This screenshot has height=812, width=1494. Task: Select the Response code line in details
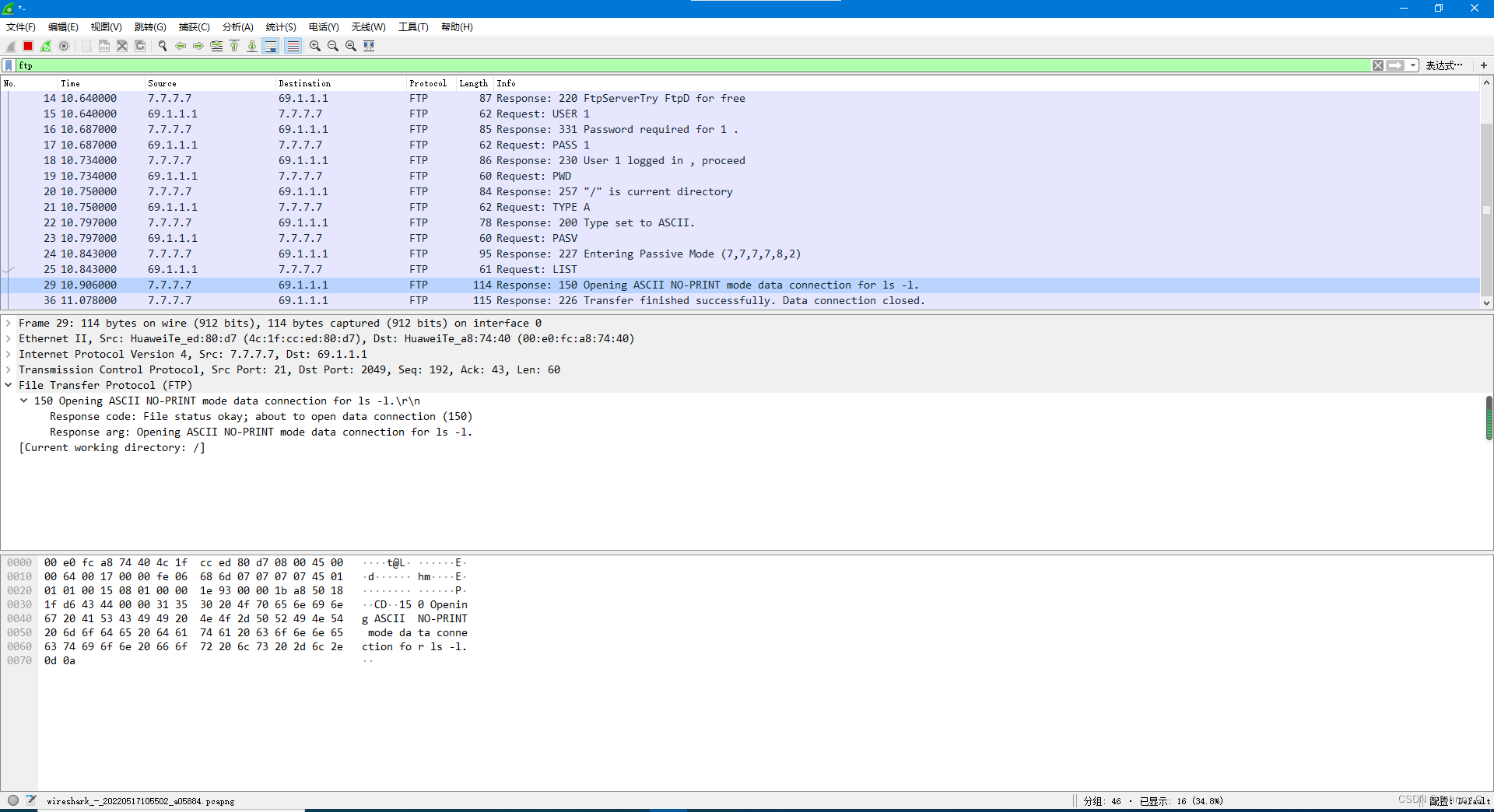click(261, 416)
